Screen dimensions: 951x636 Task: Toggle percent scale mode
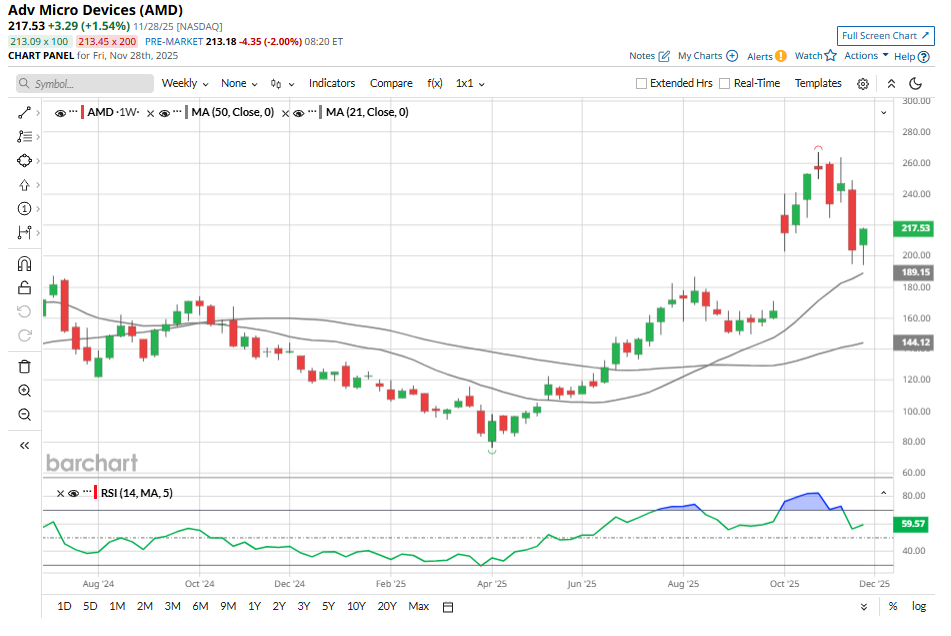(893, 606)
